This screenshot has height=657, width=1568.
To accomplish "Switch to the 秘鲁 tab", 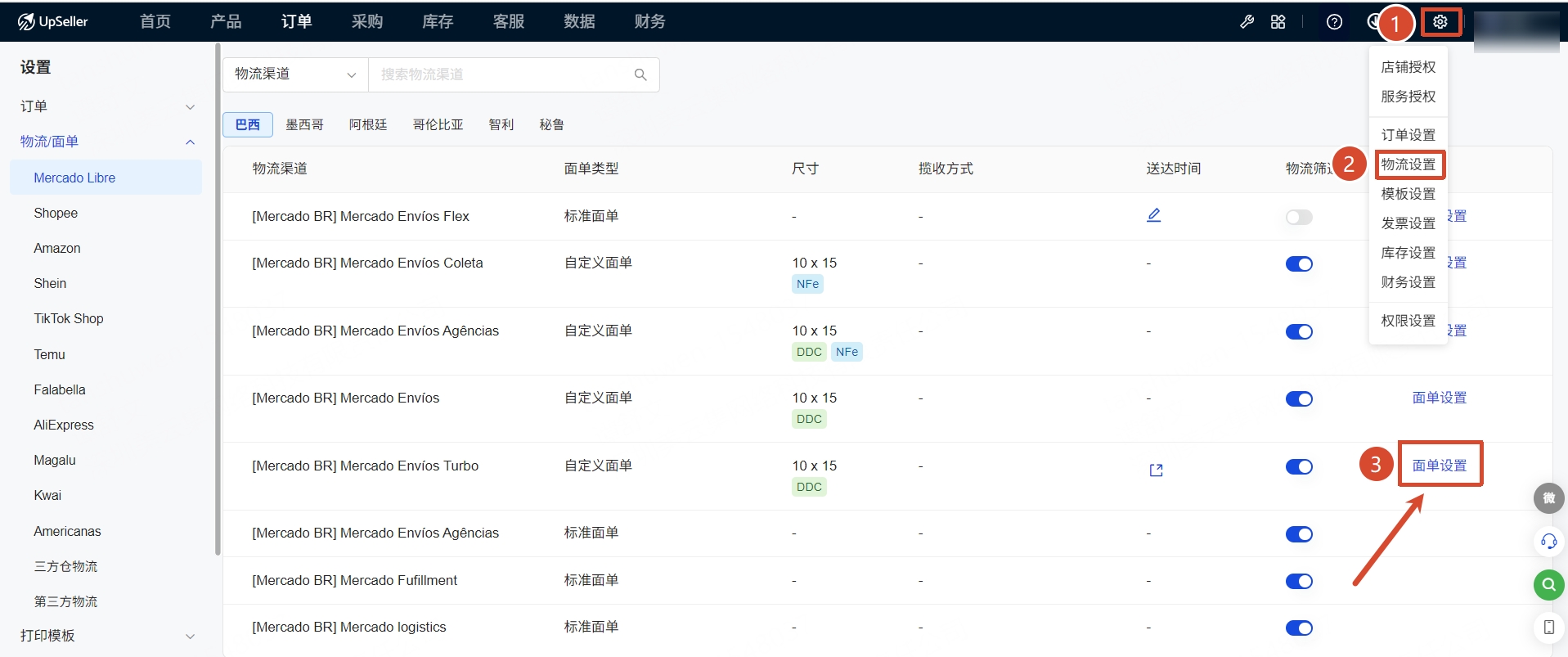I will click(x=552, y=124).
